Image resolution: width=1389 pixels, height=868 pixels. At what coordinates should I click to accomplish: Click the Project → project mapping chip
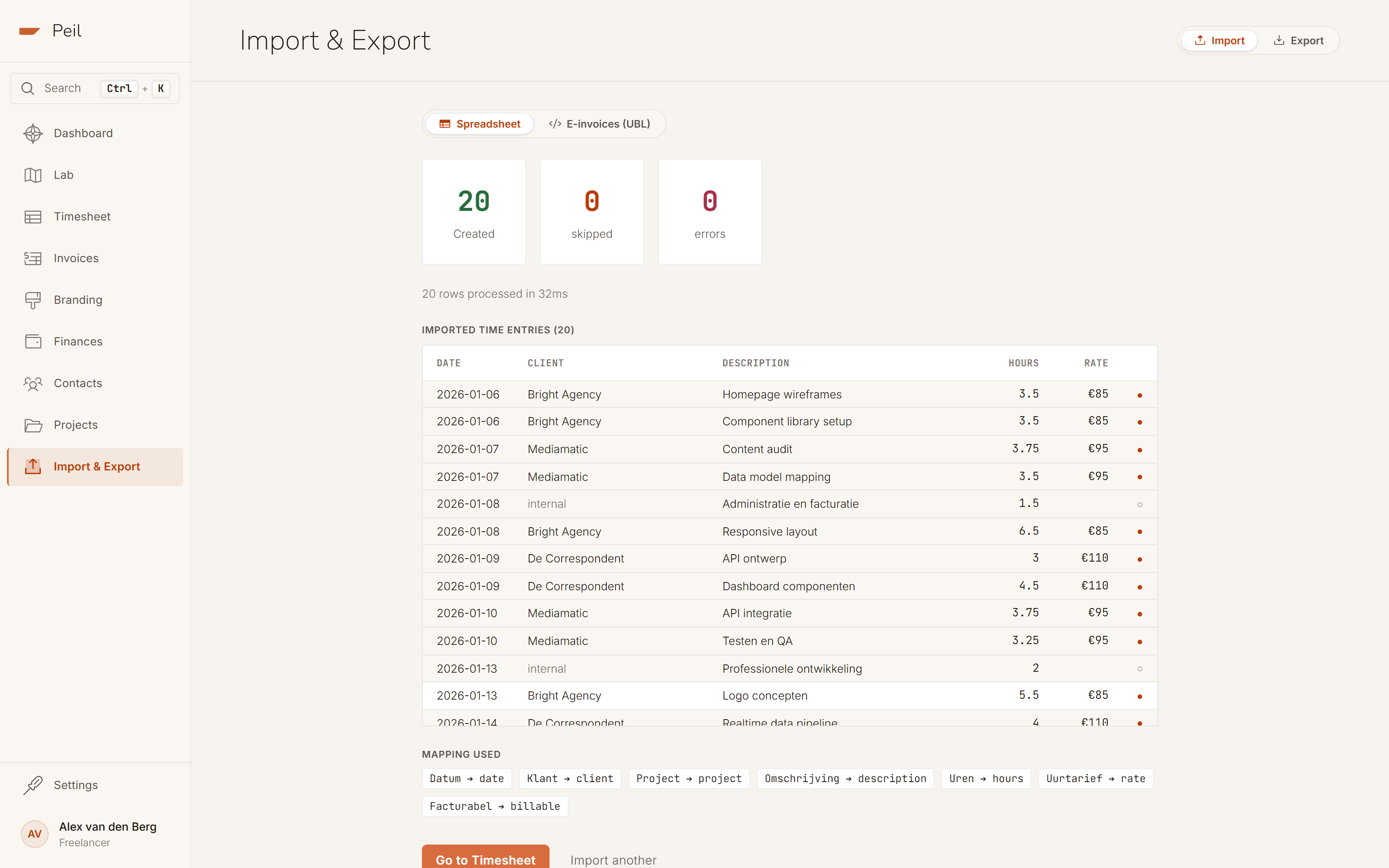coord(689,779)
